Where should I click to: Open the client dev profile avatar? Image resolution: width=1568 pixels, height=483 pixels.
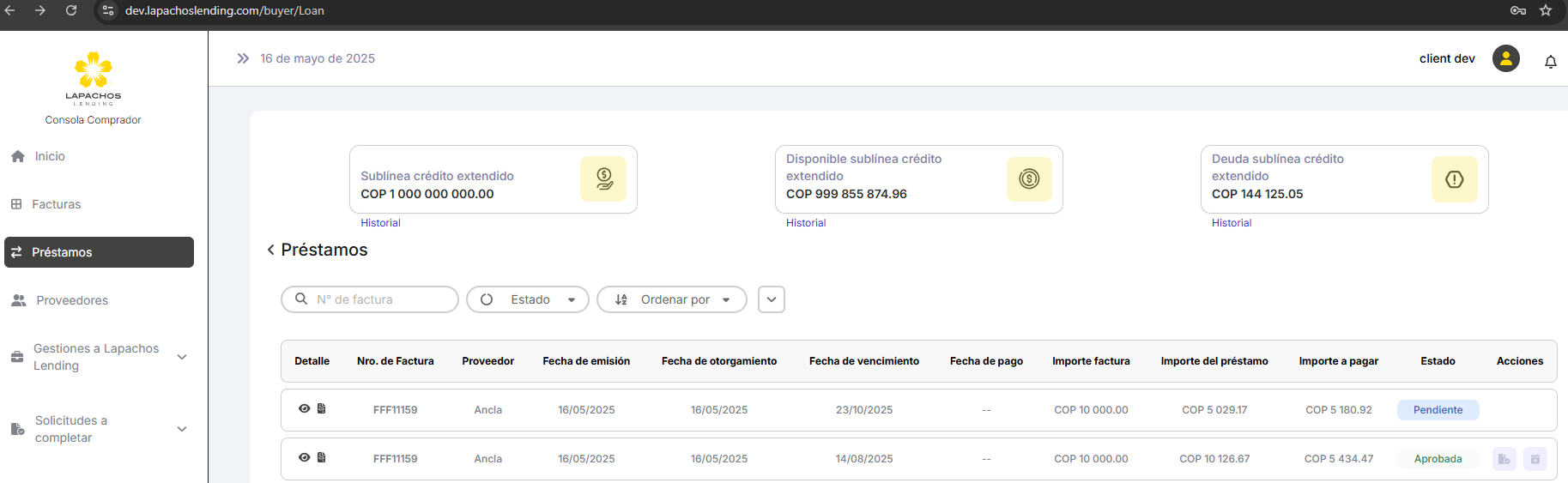pos(1505,58)
